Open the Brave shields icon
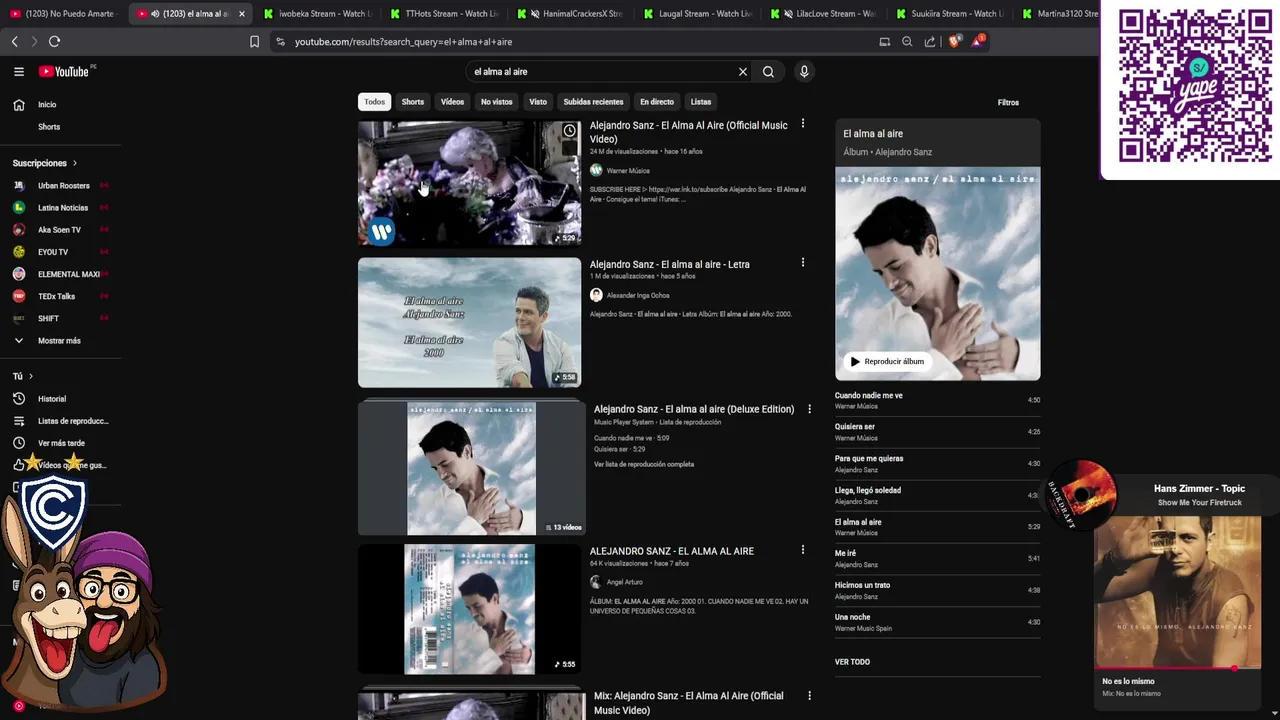 (x=953, y=42)
